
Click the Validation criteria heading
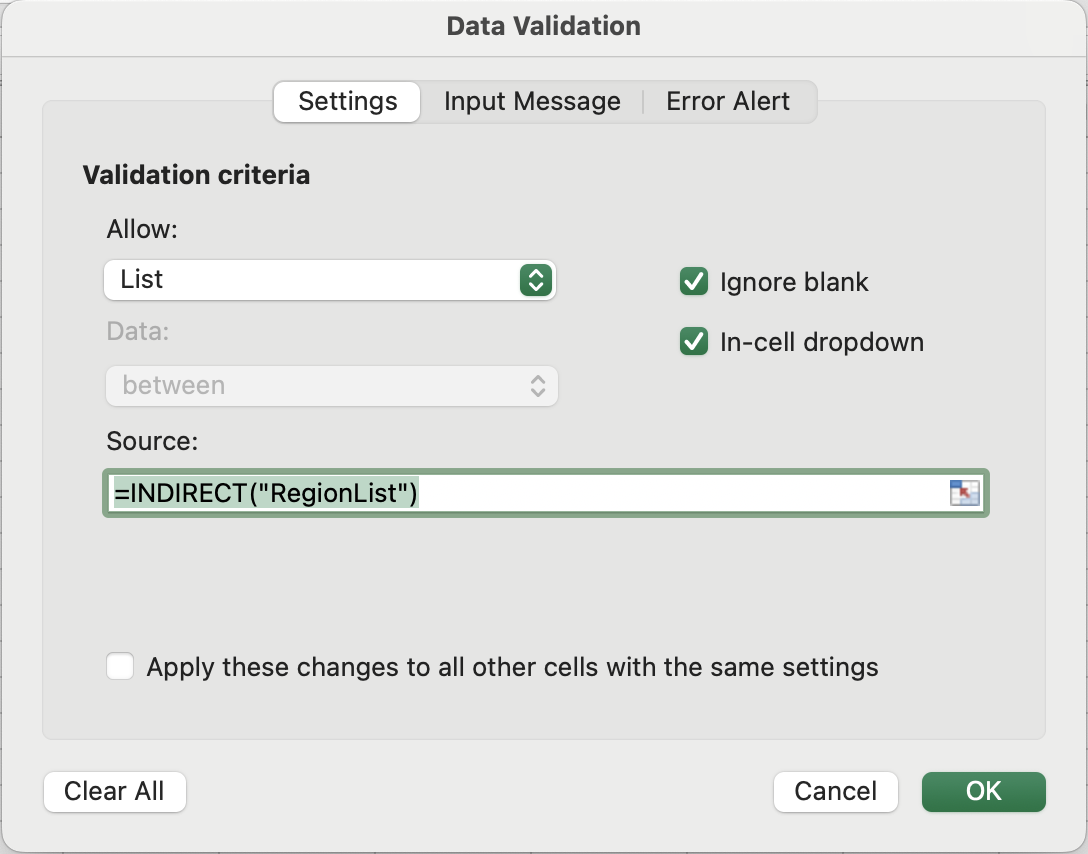point(196,175)
